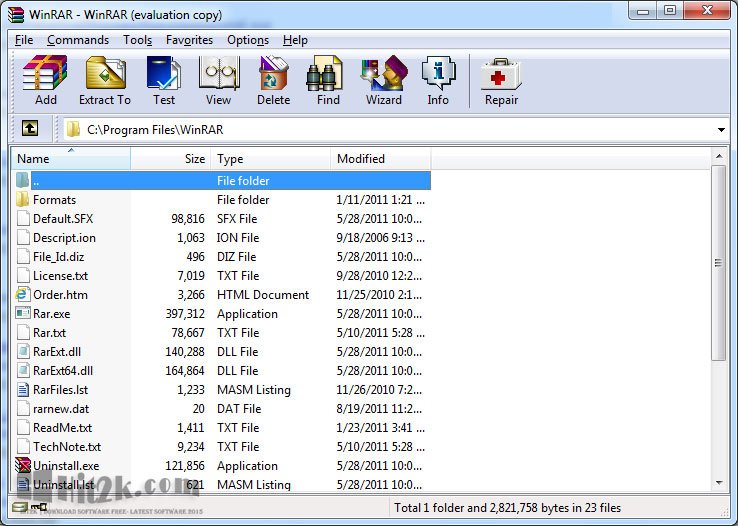
Task: Click the 397,312 size value
Action: (185, 313)
